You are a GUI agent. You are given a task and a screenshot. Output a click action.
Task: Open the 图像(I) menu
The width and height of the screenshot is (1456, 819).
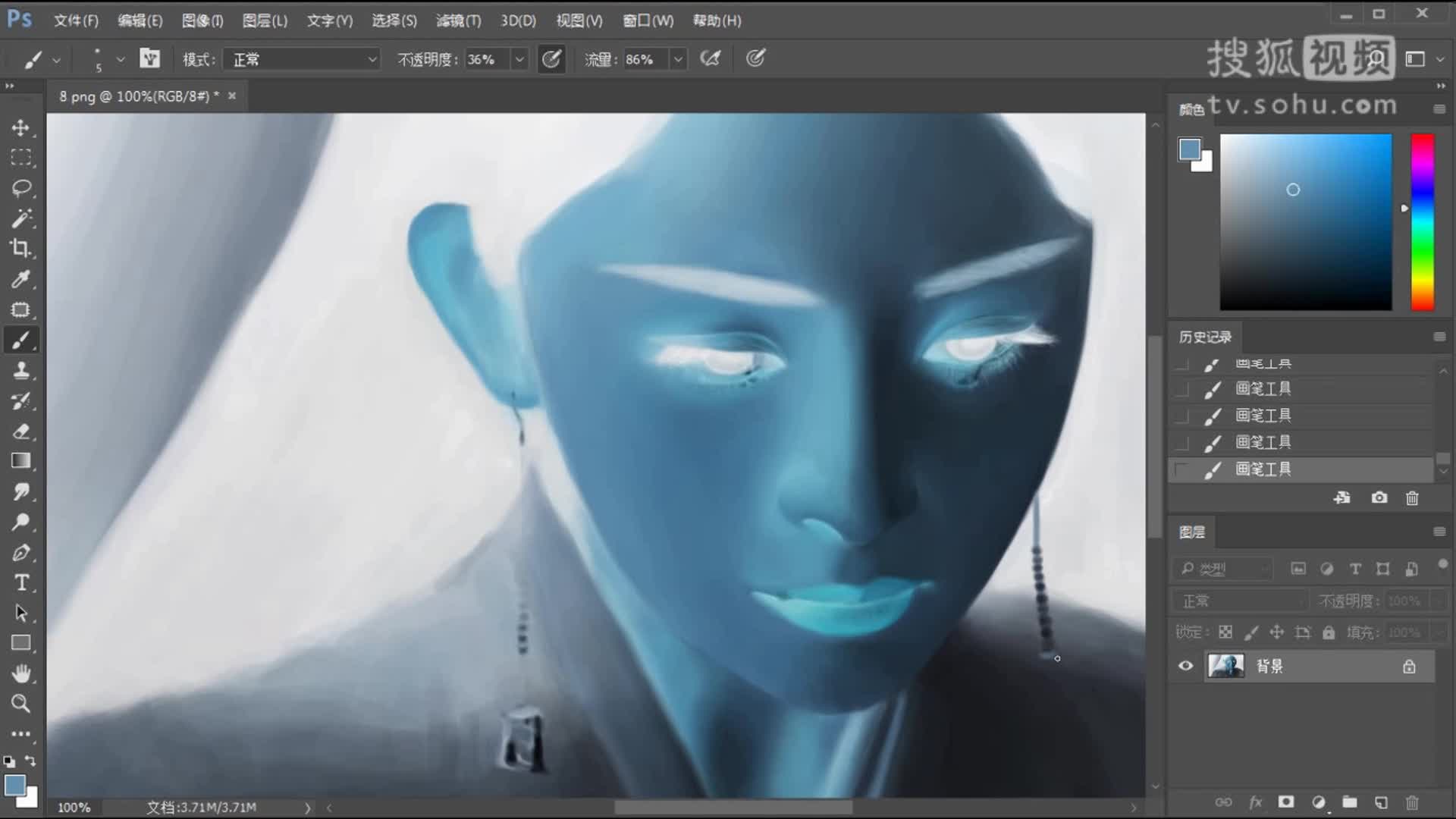[202, 20]
